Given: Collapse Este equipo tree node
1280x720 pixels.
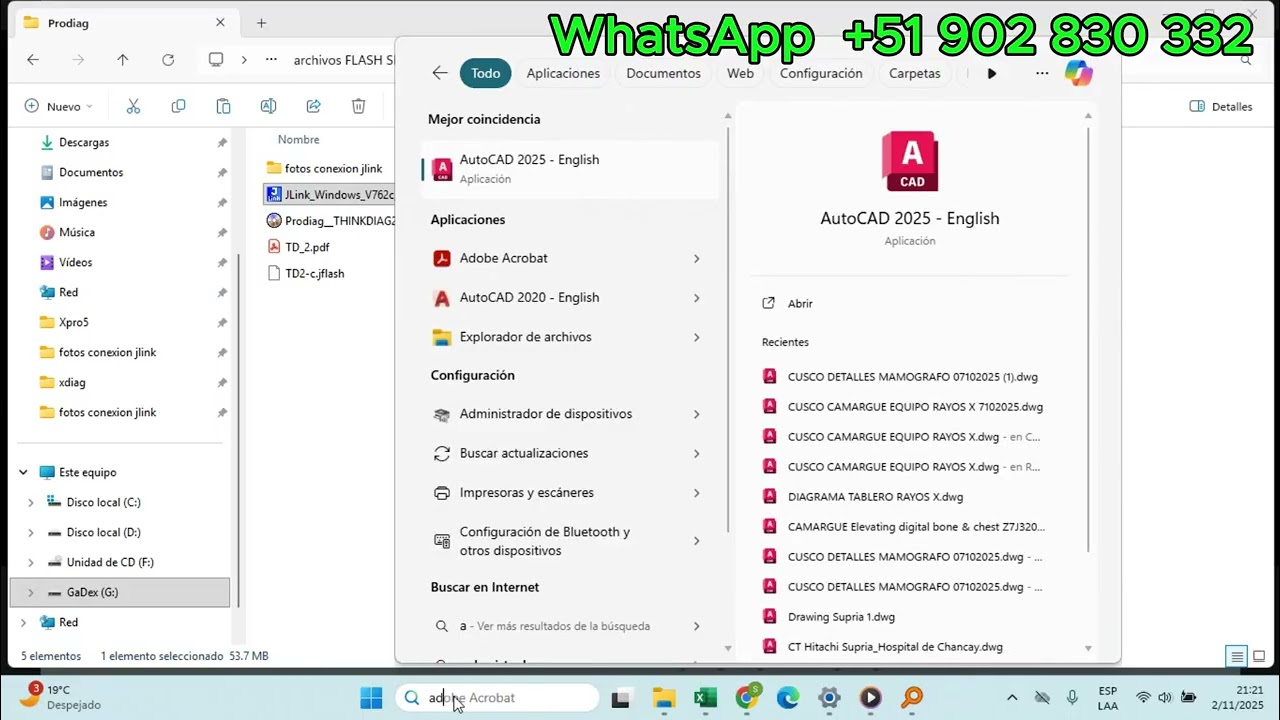Looking at the screenshot, I should coord(23,472).
